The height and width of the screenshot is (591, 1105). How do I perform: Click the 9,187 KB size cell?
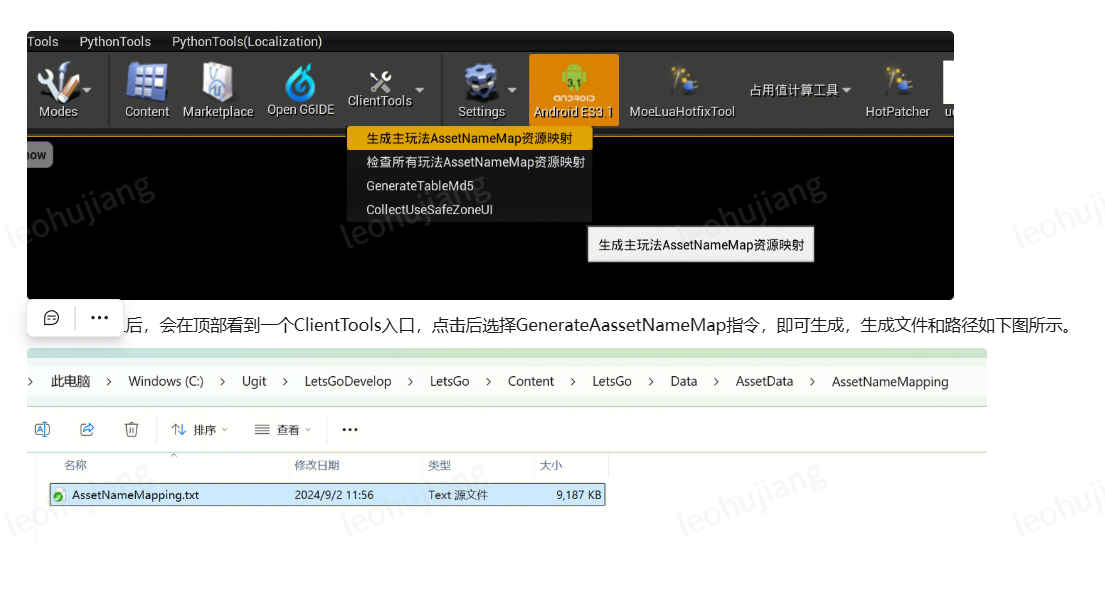579,494
